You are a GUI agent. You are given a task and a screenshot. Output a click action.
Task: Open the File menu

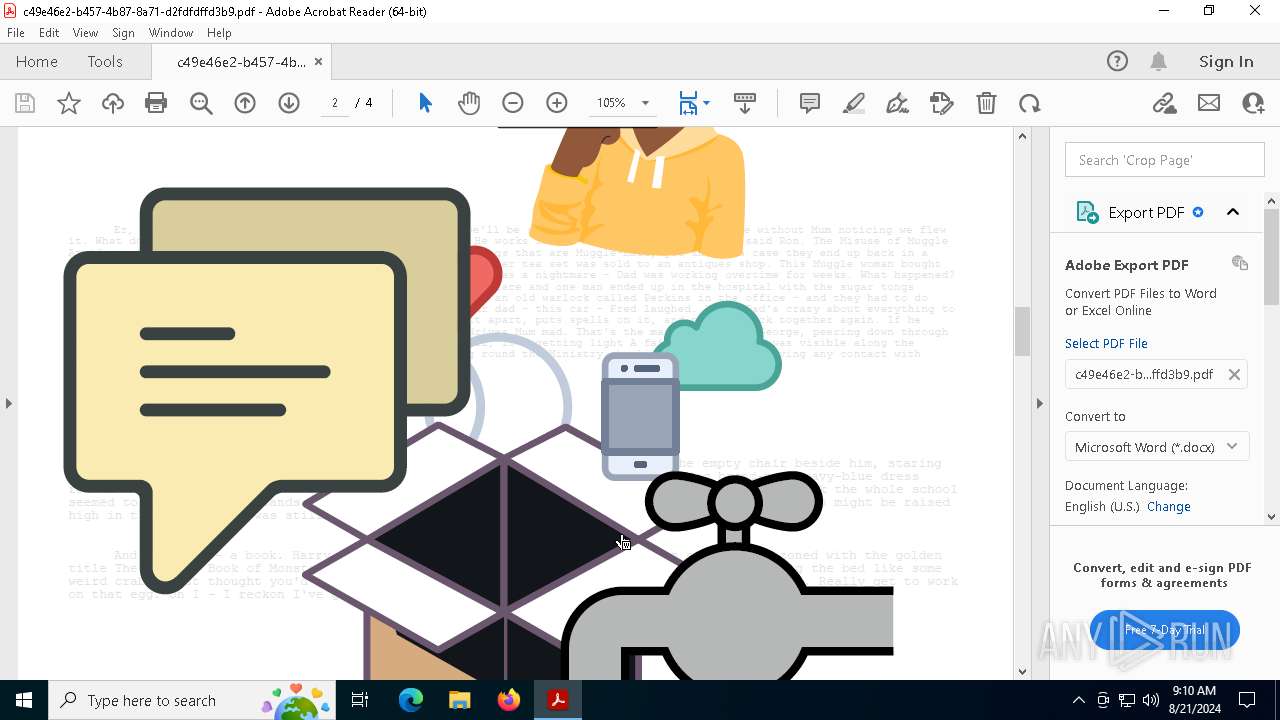point(16,33)
